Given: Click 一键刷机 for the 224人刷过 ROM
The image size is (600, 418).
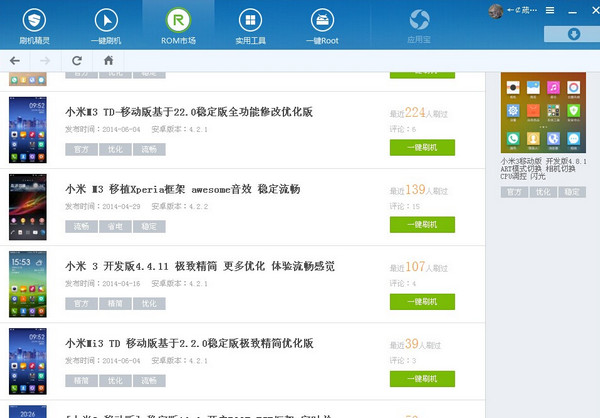Looking at the screenshot, I should pos(422,147).
